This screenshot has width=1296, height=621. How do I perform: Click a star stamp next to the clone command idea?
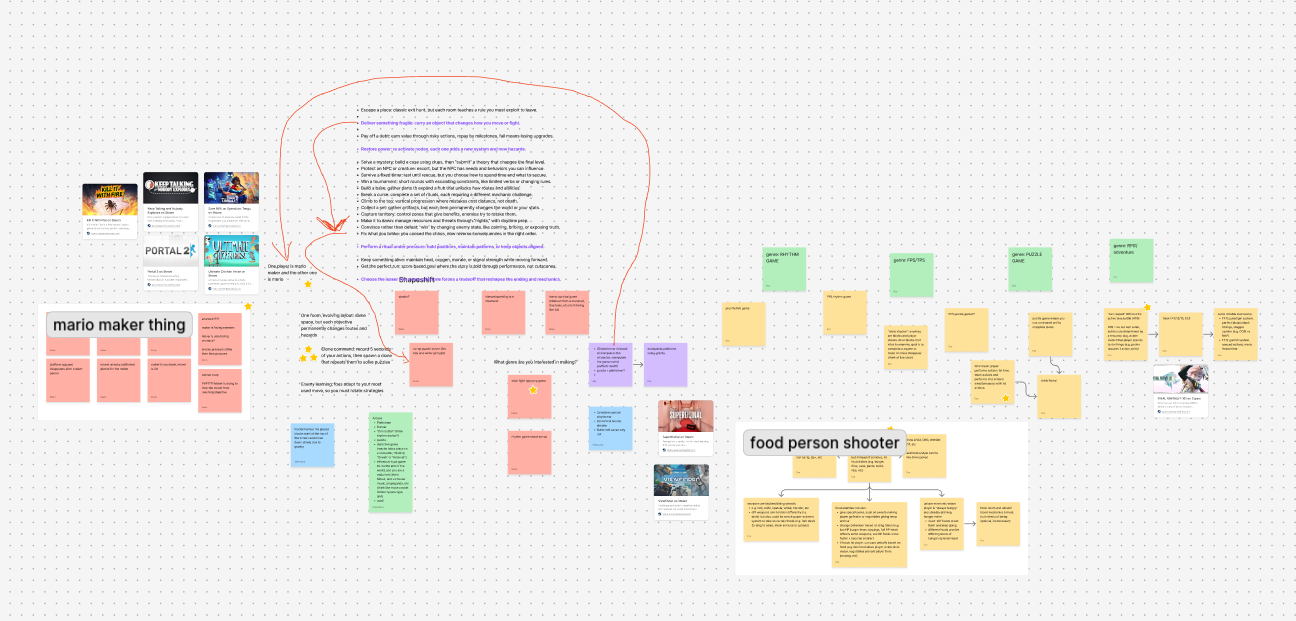coord(307,348)
